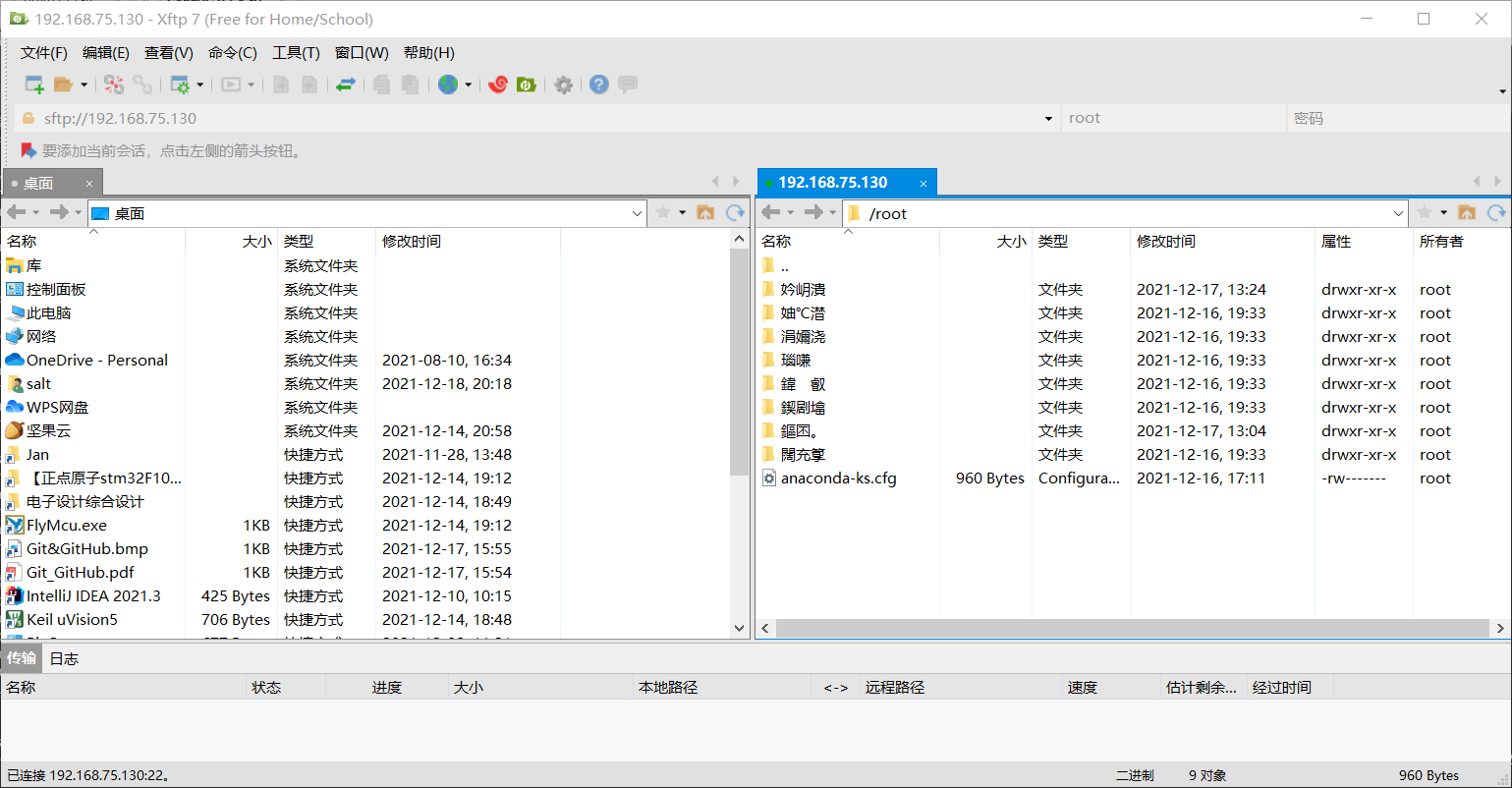Viewport: 1512px width, 788px height.
Task: Expand the Open session dropdown arrow
Action: click(84, 84)
